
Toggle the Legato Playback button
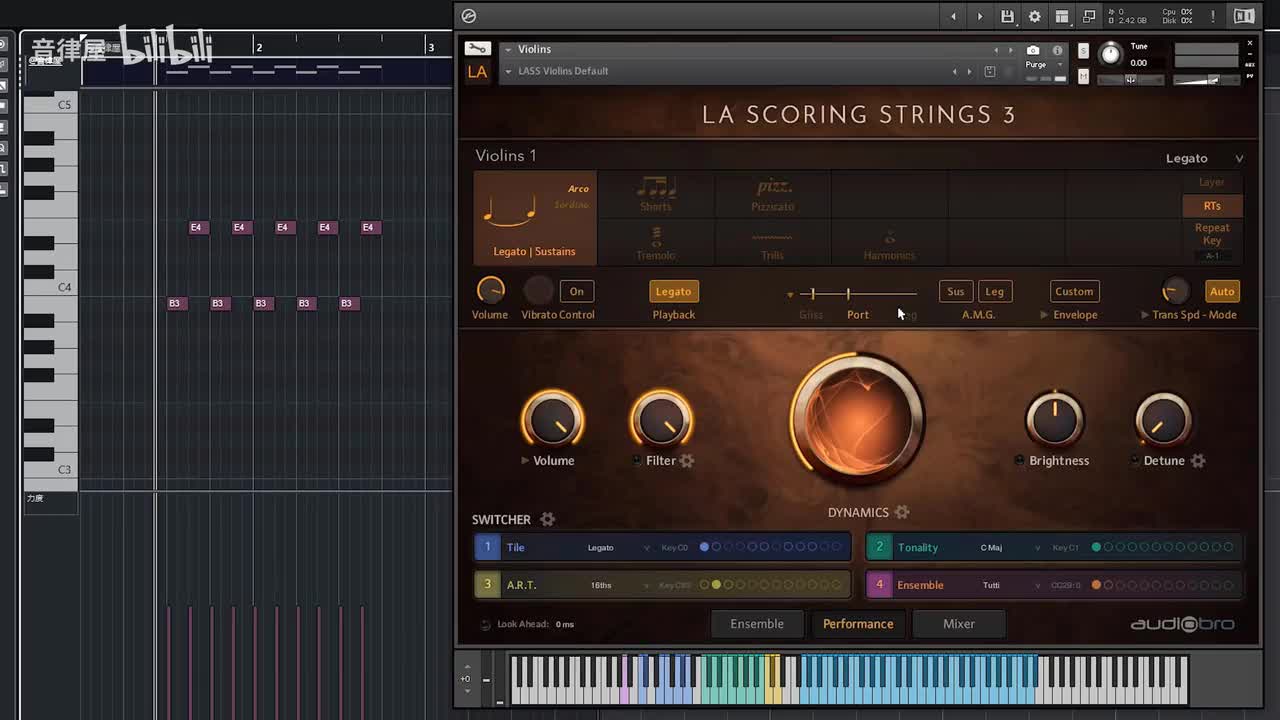[x=673, y=291]
